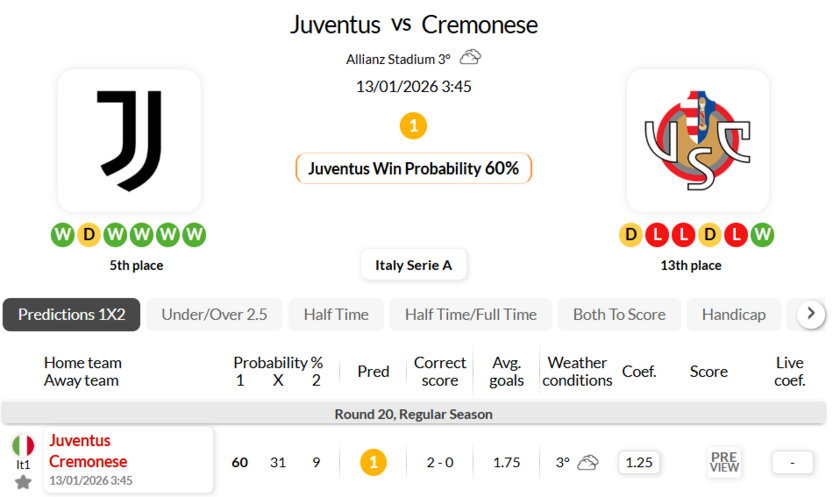Screen dimensions: 840x497
Task: Click the Italy flag icon
Action: click(x=23, y=445)
